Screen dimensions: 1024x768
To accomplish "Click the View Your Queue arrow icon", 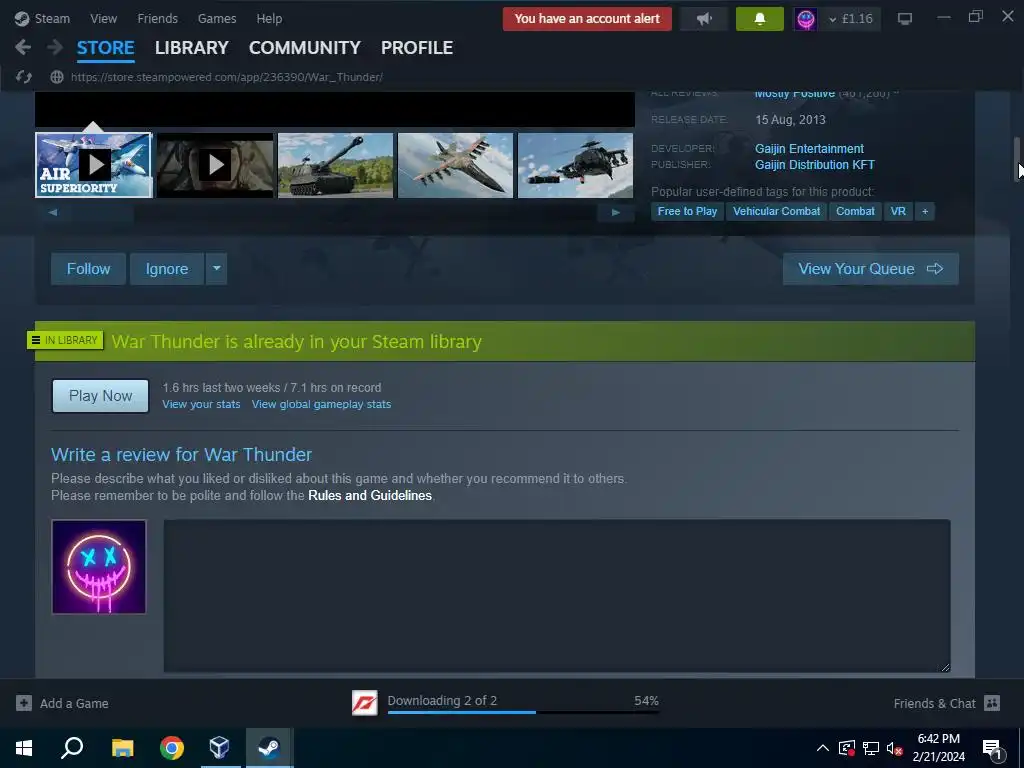I will click(x=935, y=268).
